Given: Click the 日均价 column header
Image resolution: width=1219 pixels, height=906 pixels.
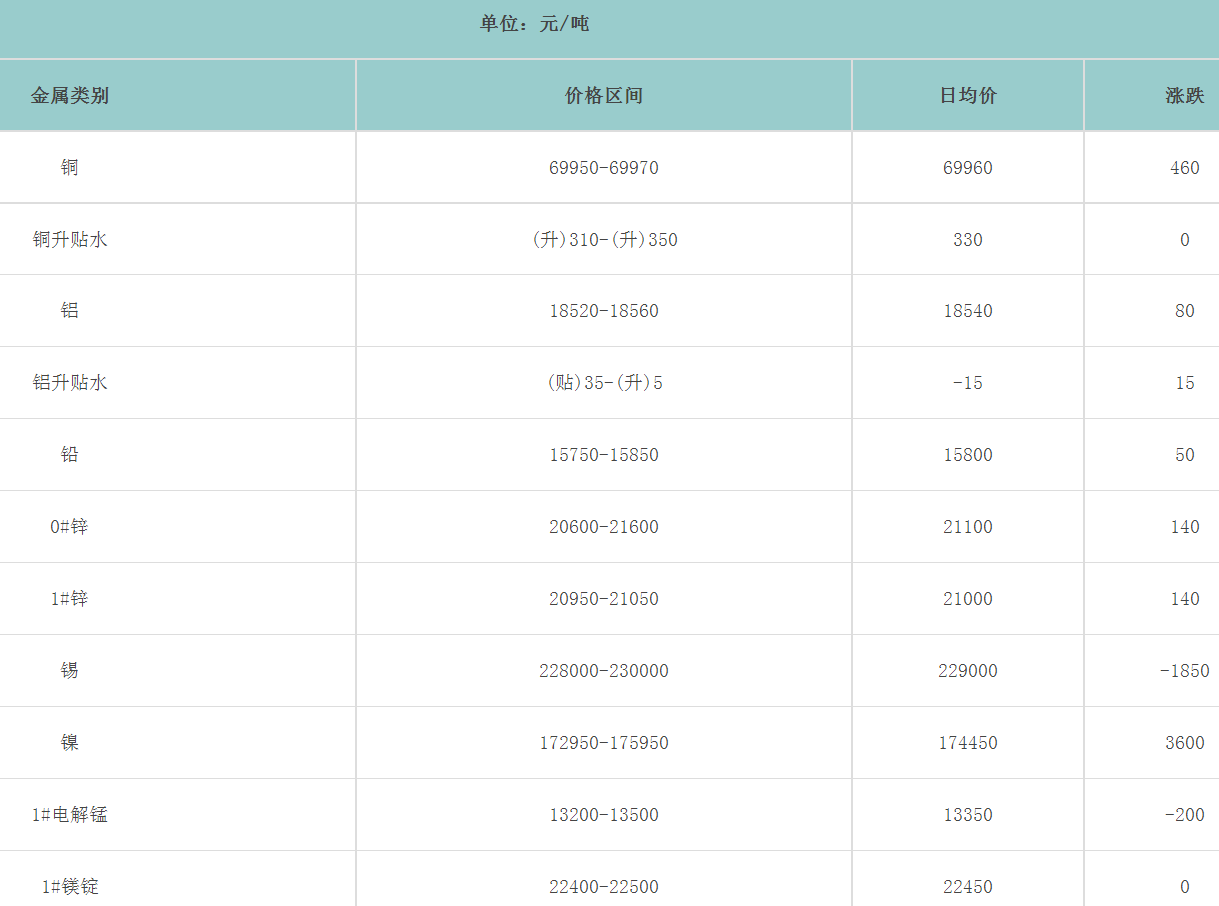Looking at the screenshot, I should tap(968, 96).
